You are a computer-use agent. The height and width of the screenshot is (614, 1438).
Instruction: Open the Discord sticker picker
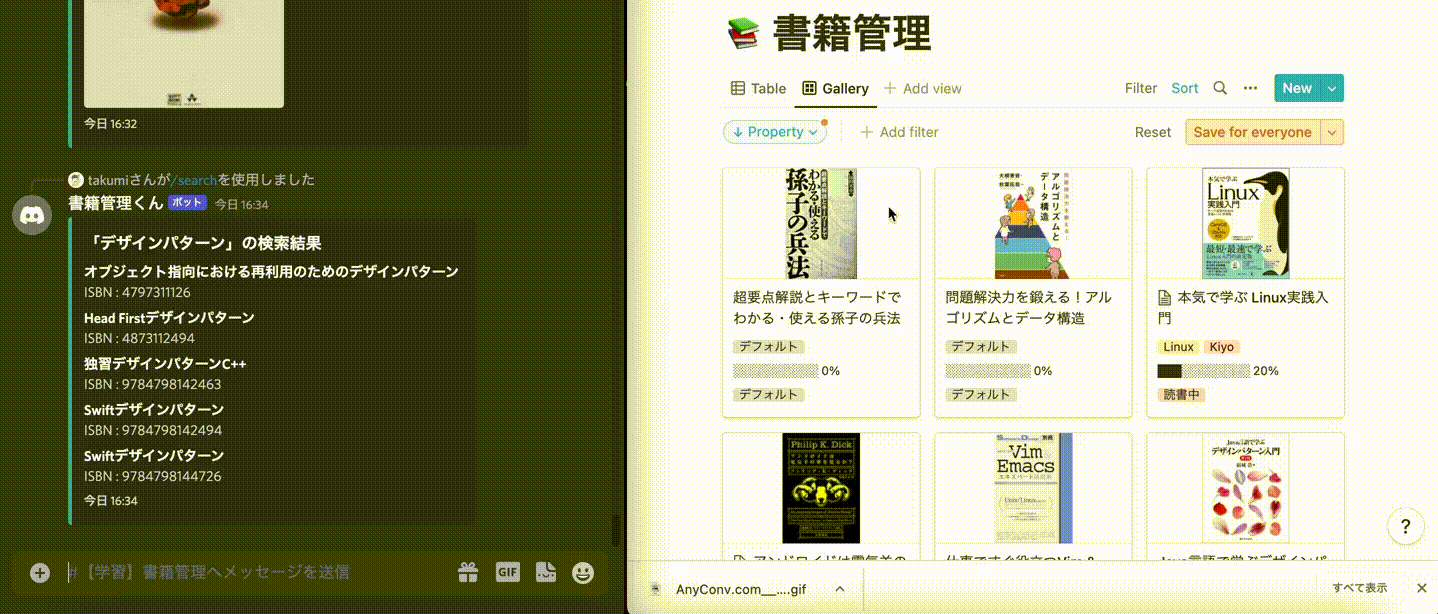[545, 573]
